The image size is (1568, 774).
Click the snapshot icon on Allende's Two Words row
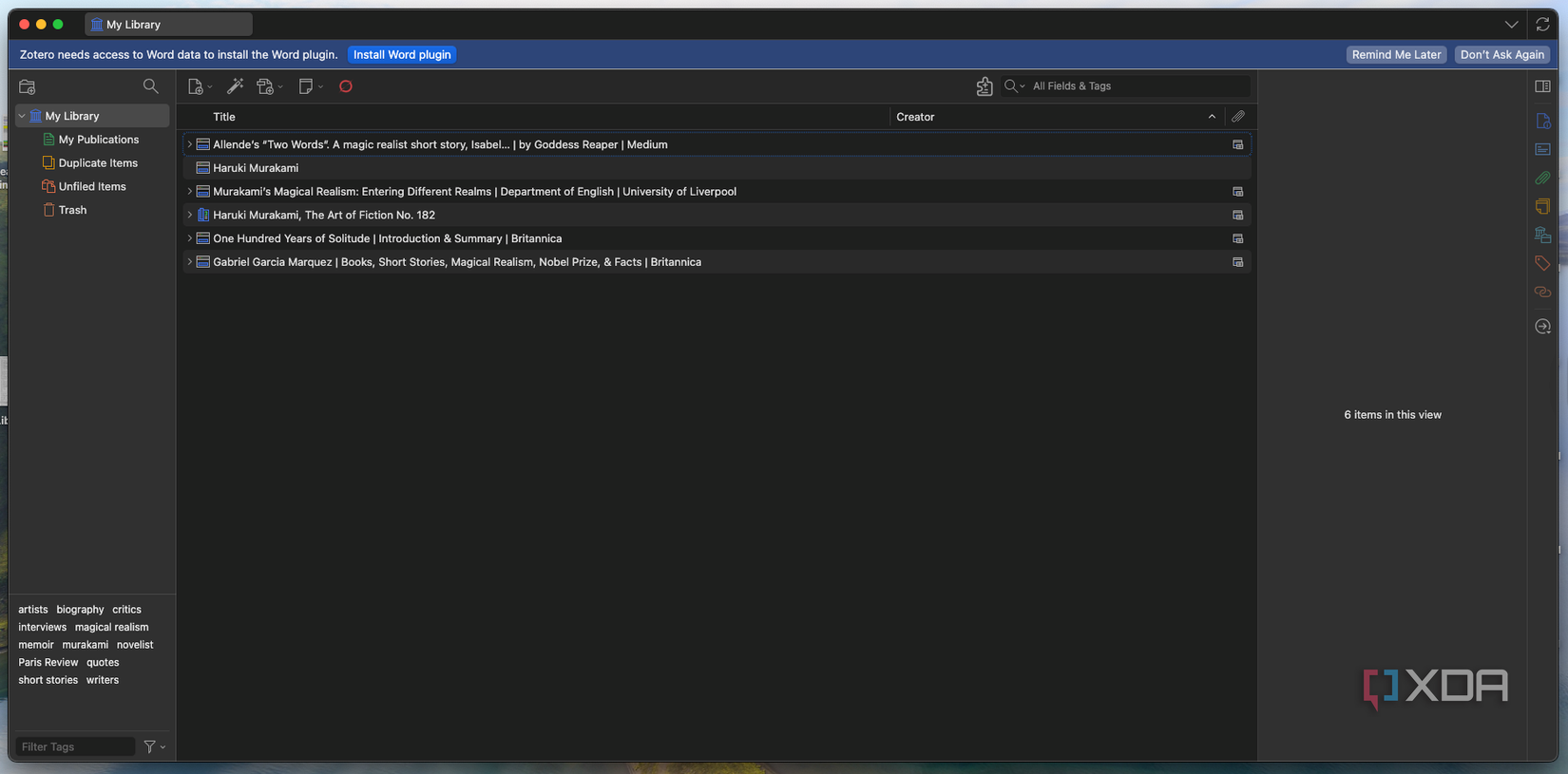tap(1237, 144)
